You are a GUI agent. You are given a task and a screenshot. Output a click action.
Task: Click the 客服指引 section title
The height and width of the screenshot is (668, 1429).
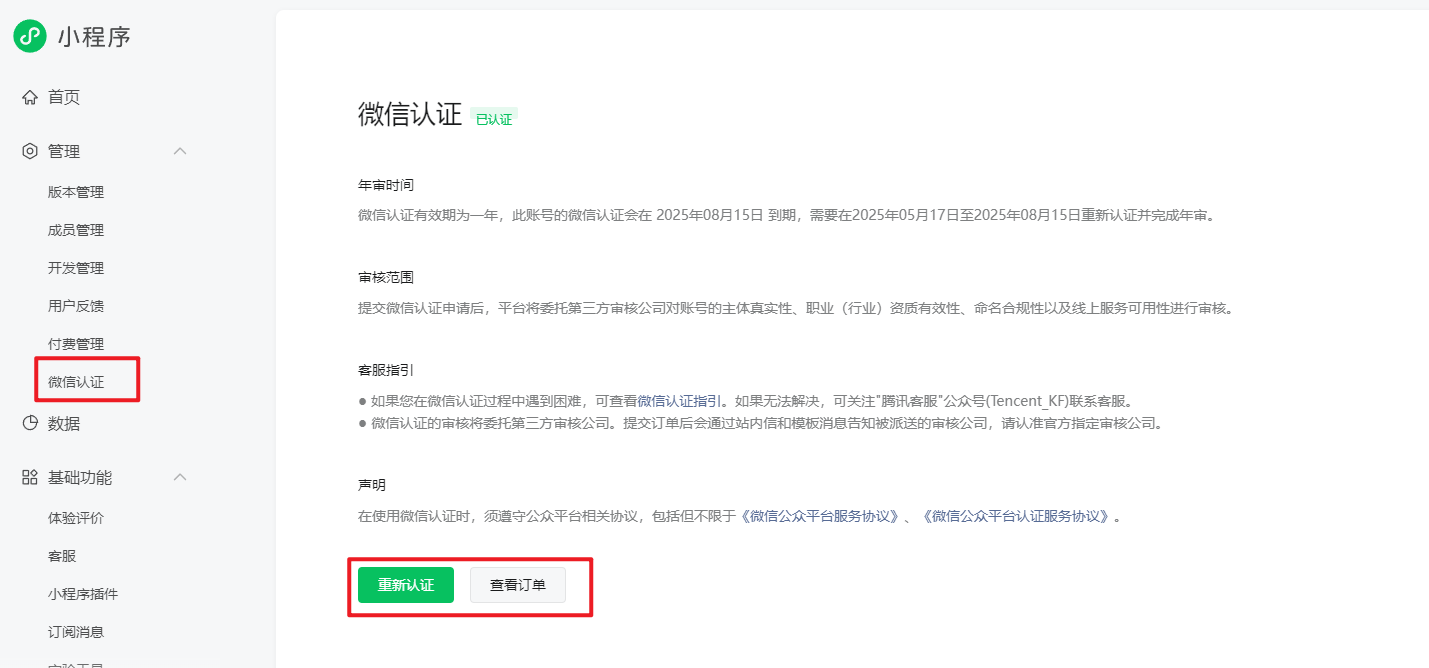click(x=386, y=370)
